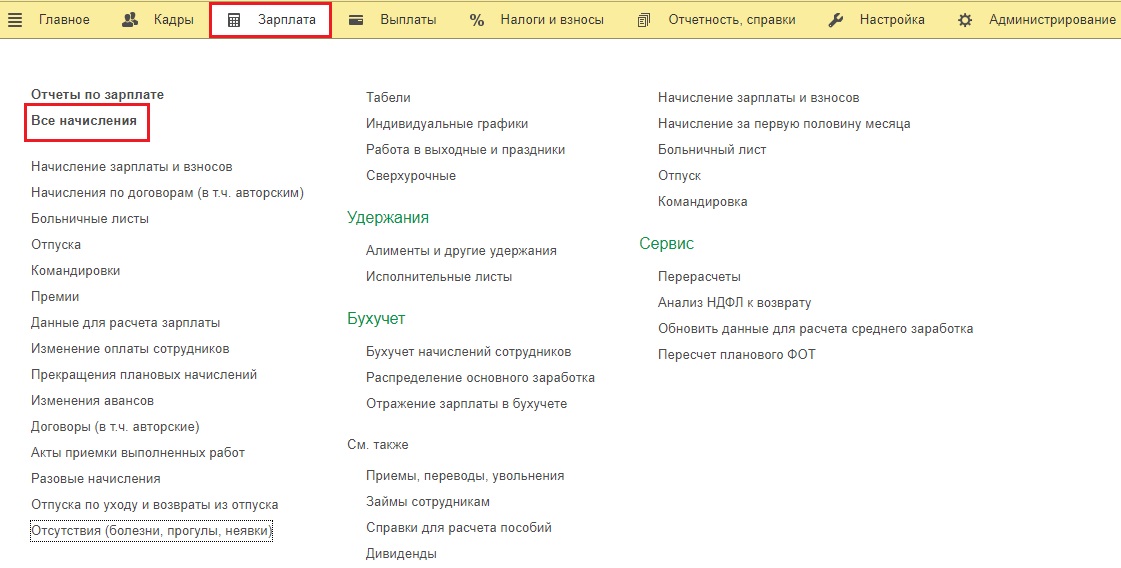Open Справки для расчета пособий

coord(459,527)
